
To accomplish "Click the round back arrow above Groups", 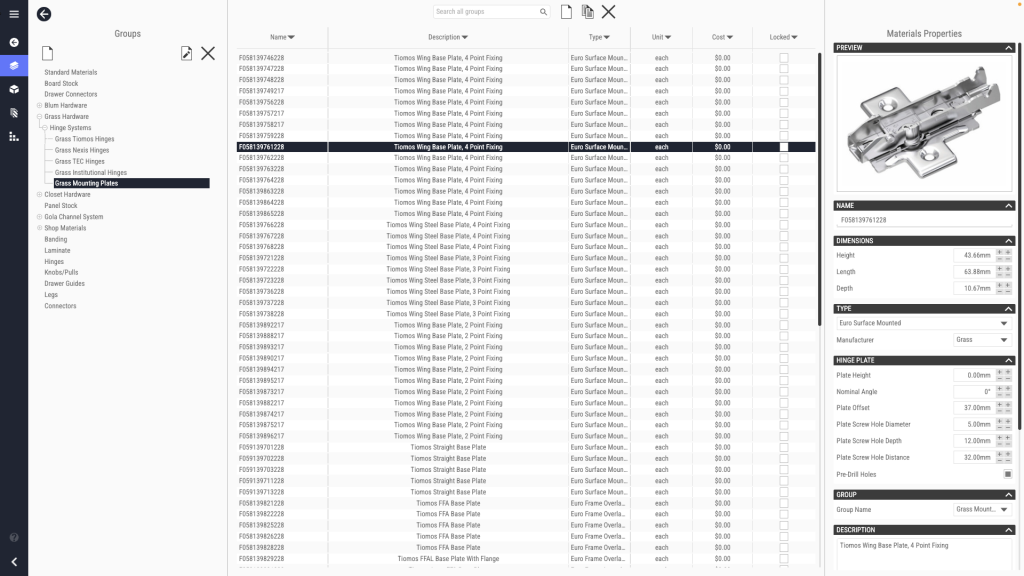I will (x=44, y=14).
